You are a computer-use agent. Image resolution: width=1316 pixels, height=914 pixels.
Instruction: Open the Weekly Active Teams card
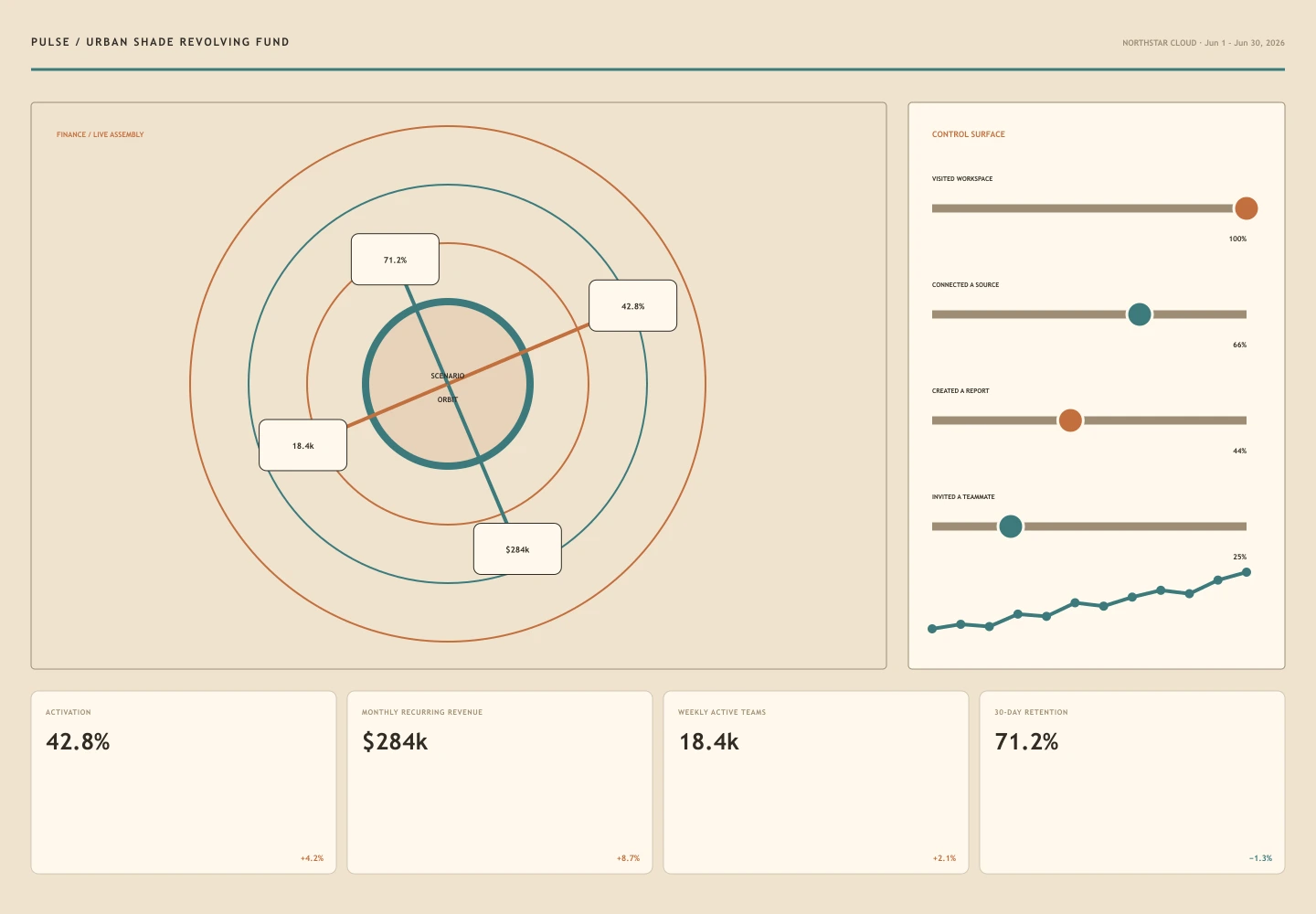tap(816, 782)
